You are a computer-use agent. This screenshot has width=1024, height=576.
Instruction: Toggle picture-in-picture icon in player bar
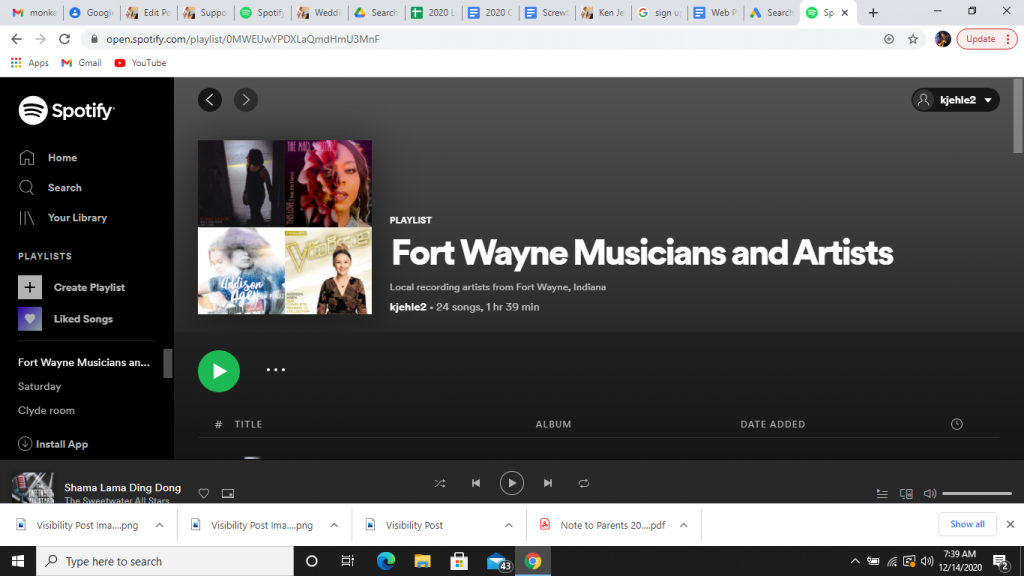[228, 494]
